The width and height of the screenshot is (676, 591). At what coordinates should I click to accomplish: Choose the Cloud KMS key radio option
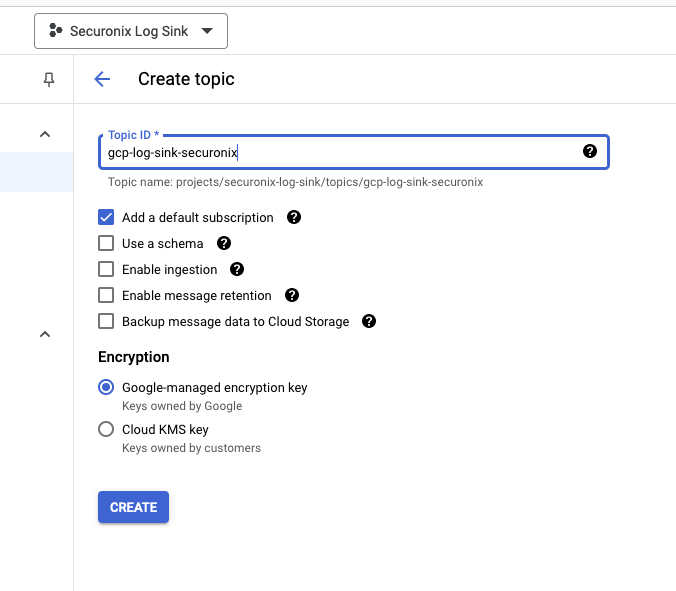[x=106, y=429]
